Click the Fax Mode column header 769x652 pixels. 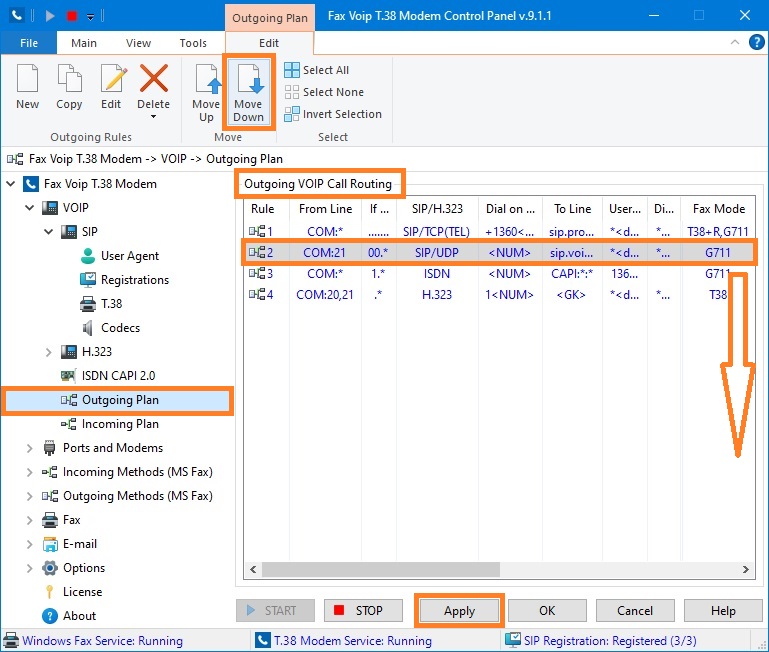[x=718, y=209]
